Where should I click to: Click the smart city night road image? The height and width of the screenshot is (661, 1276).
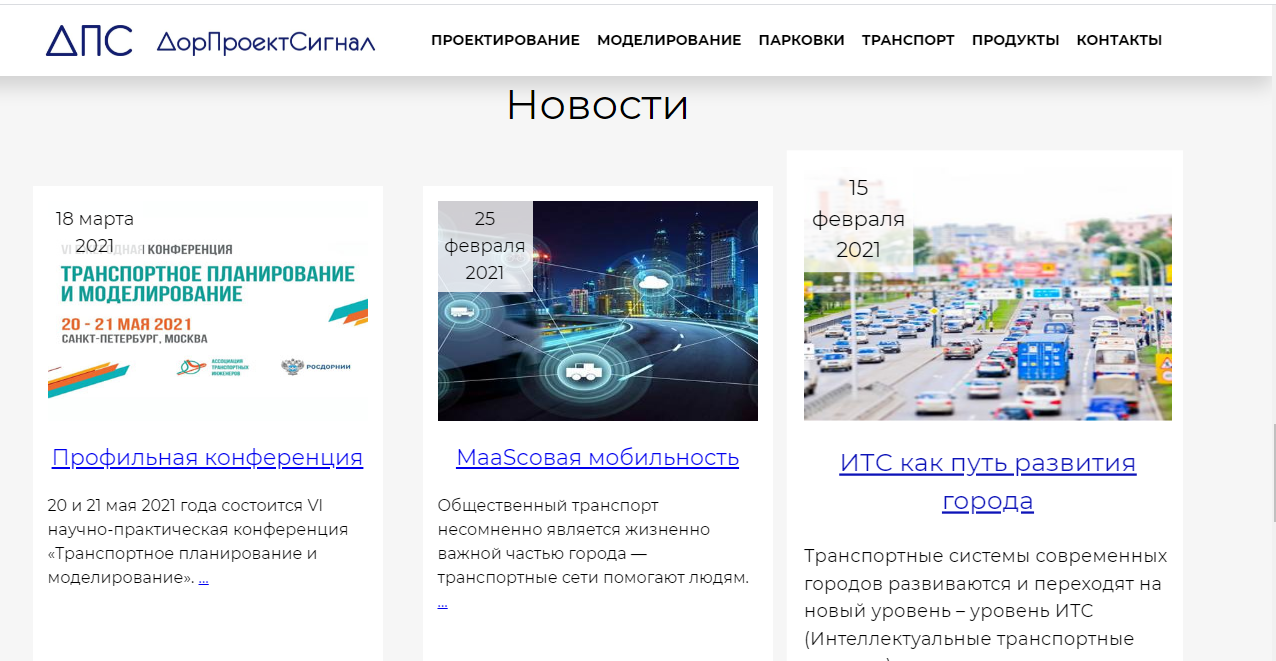[x=597, y=311]
